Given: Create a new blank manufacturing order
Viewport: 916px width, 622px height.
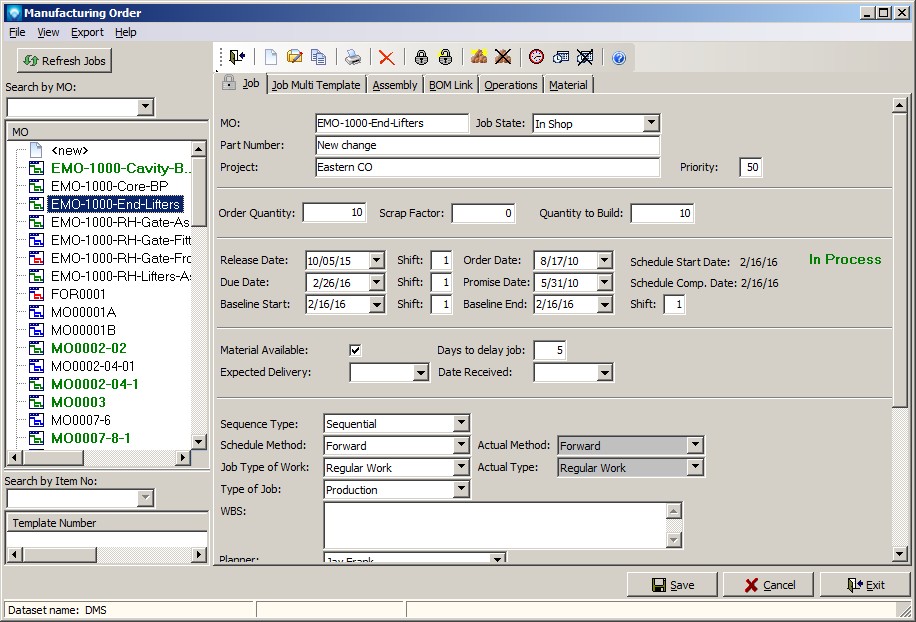Looking at the screenshot, I should click(271, 57).
